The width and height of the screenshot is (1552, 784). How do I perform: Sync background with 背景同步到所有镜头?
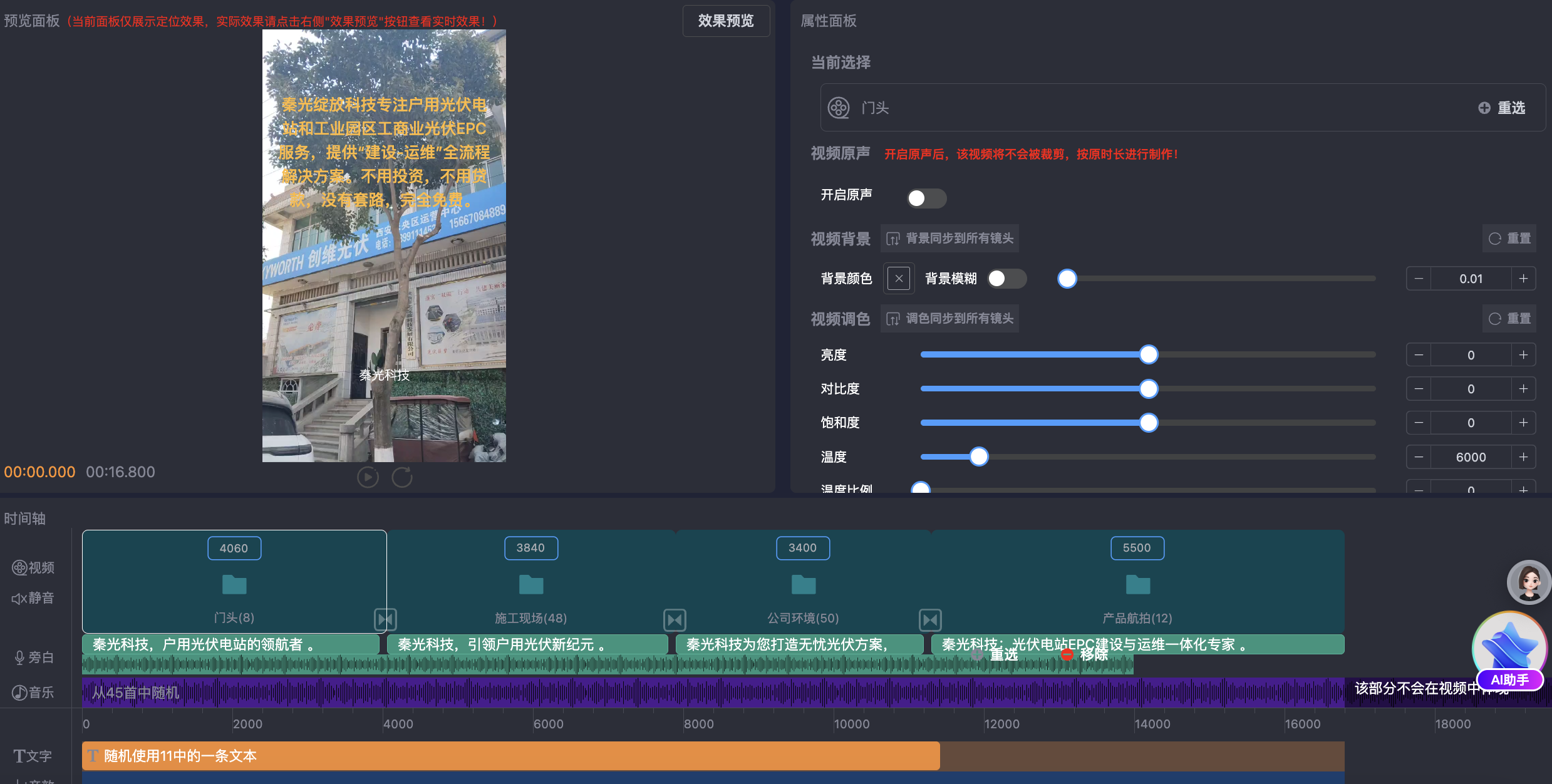click(950, 239)
